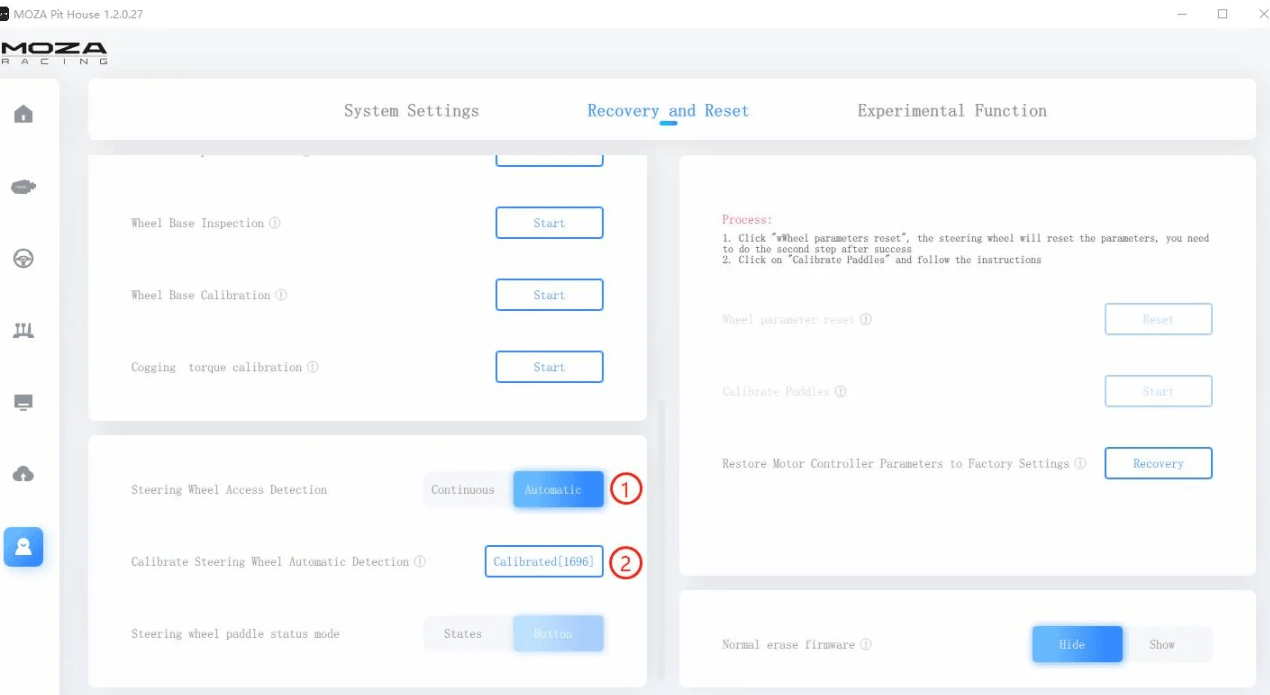1270x695 pixels.
Task: Open the Experimental Function tab
Action: click(x=951, y=111)
